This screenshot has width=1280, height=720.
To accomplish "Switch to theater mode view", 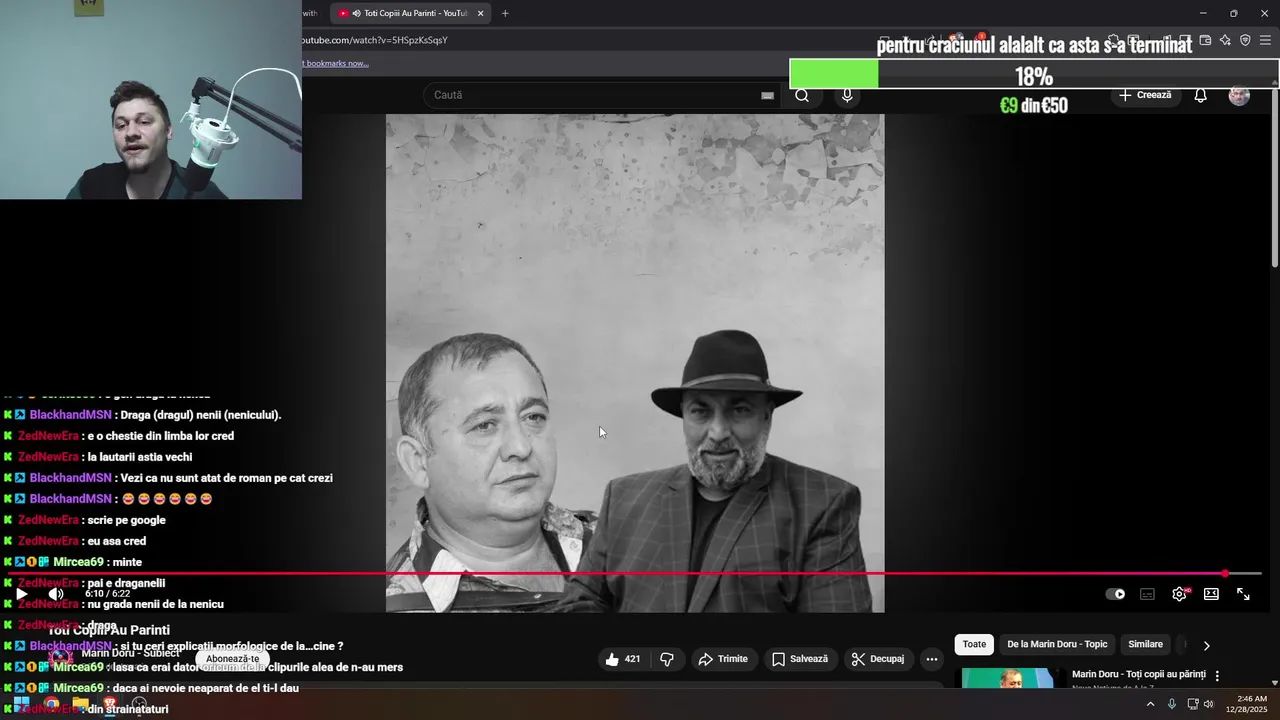I will pos(1211,594).
